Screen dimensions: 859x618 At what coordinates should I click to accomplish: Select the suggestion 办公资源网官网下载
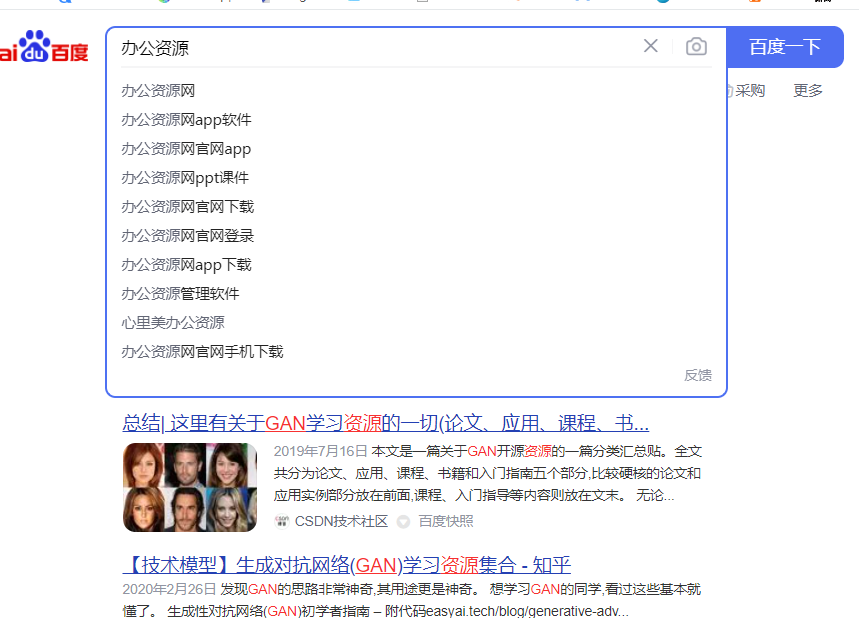[187, 207]
